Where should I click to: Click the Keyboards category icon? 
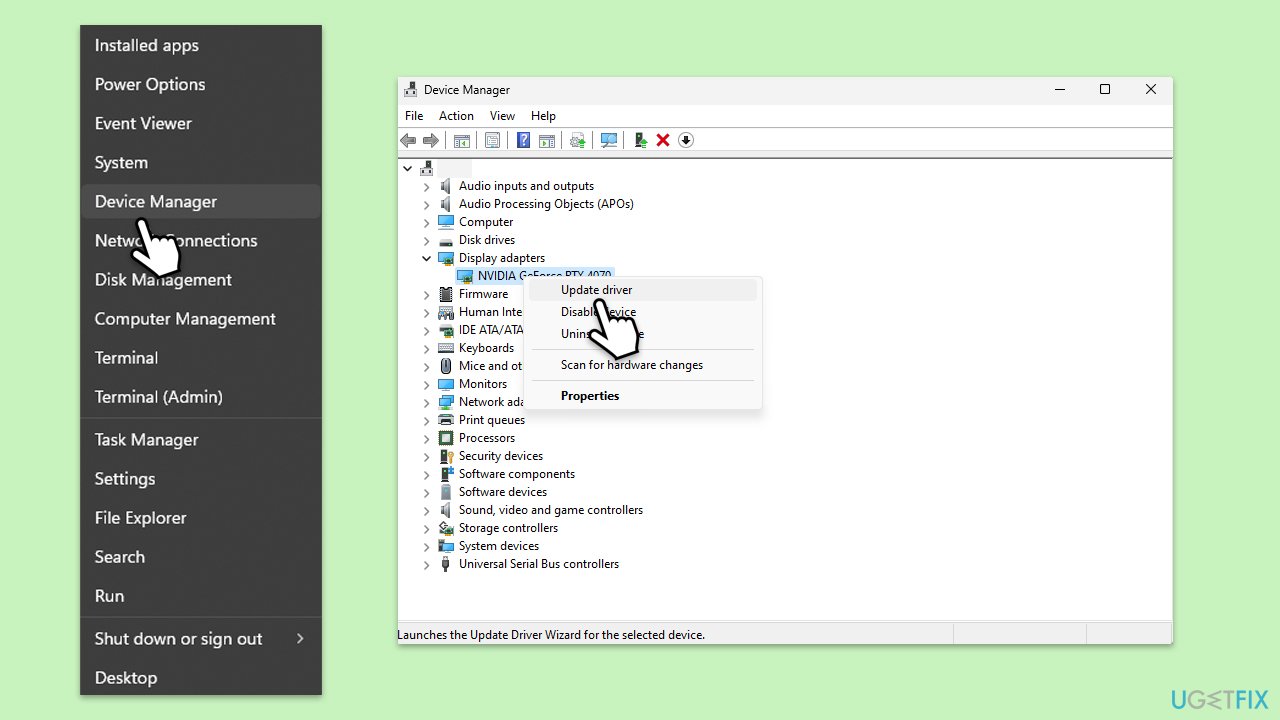(x=446, y=348)
